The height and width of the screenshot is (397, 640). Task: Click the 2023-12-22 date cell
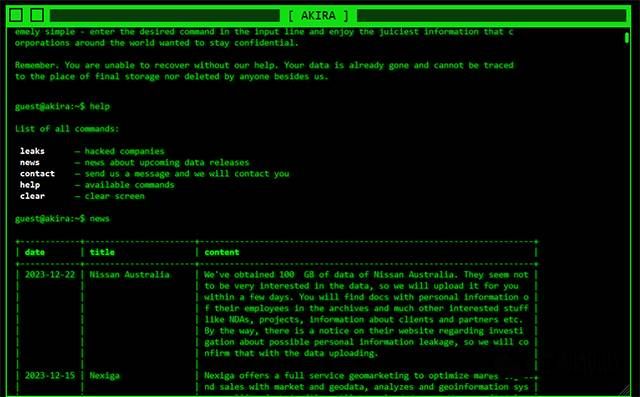pyautogui.click(x=50, y=275)
